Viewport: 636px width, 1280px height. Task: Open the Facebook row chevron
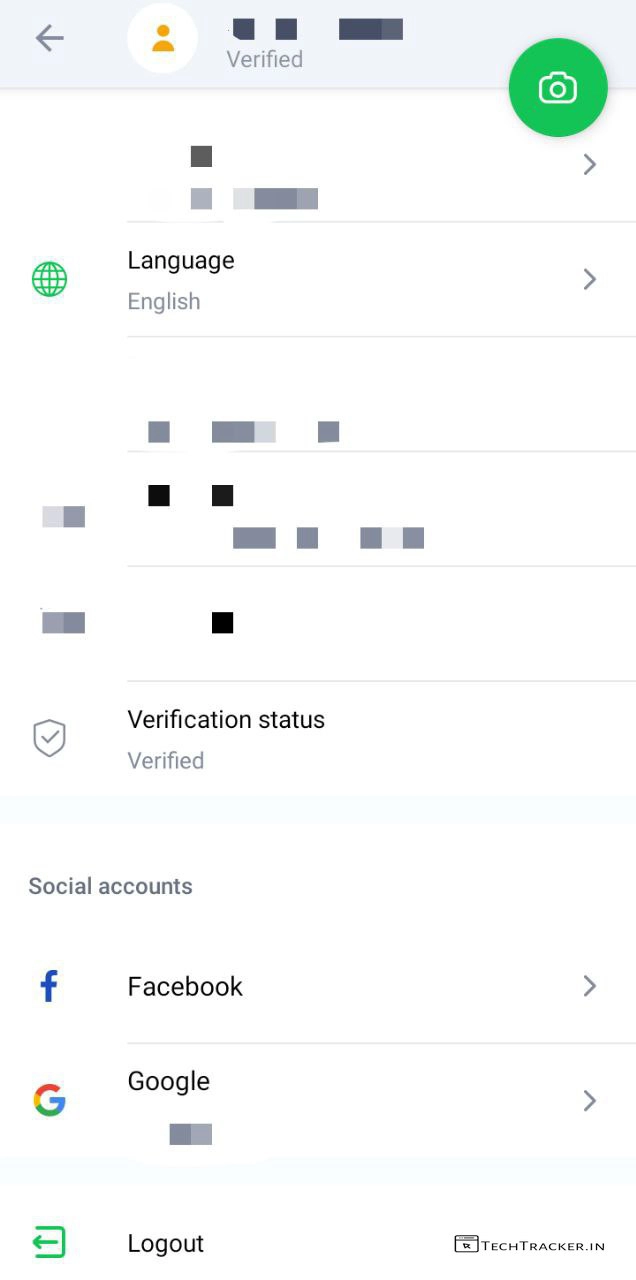click(x=590, y=986)
